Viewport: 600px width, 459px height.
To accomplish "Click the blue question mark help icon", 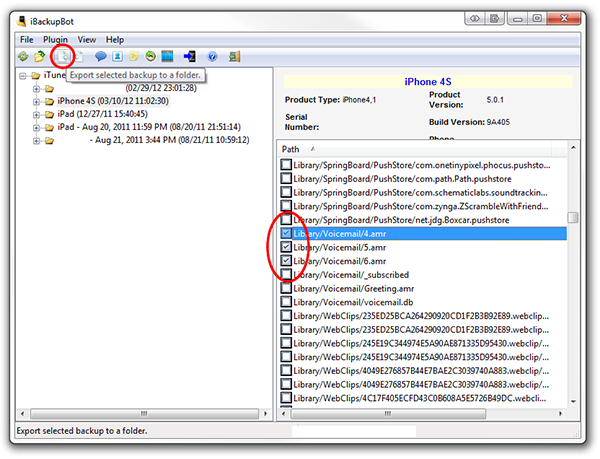I will click(x=212, y=56).
